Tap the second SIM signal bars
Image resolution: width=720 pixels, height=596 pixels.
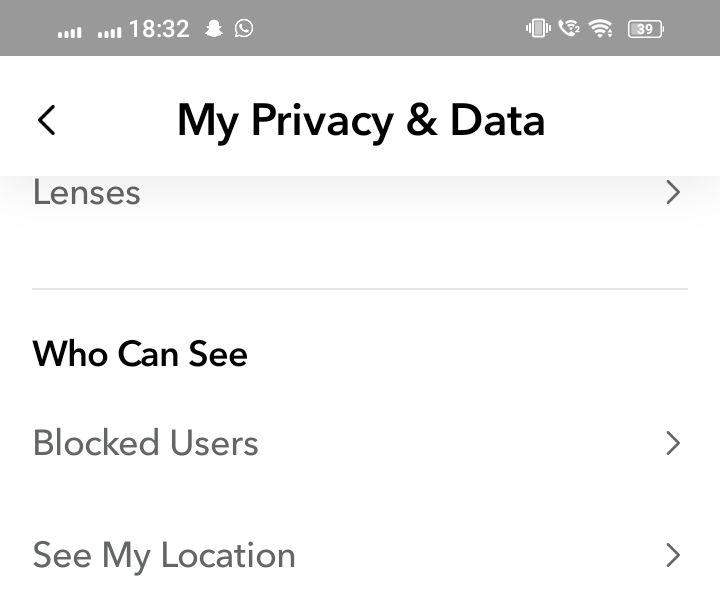click(x=109, y=31)
